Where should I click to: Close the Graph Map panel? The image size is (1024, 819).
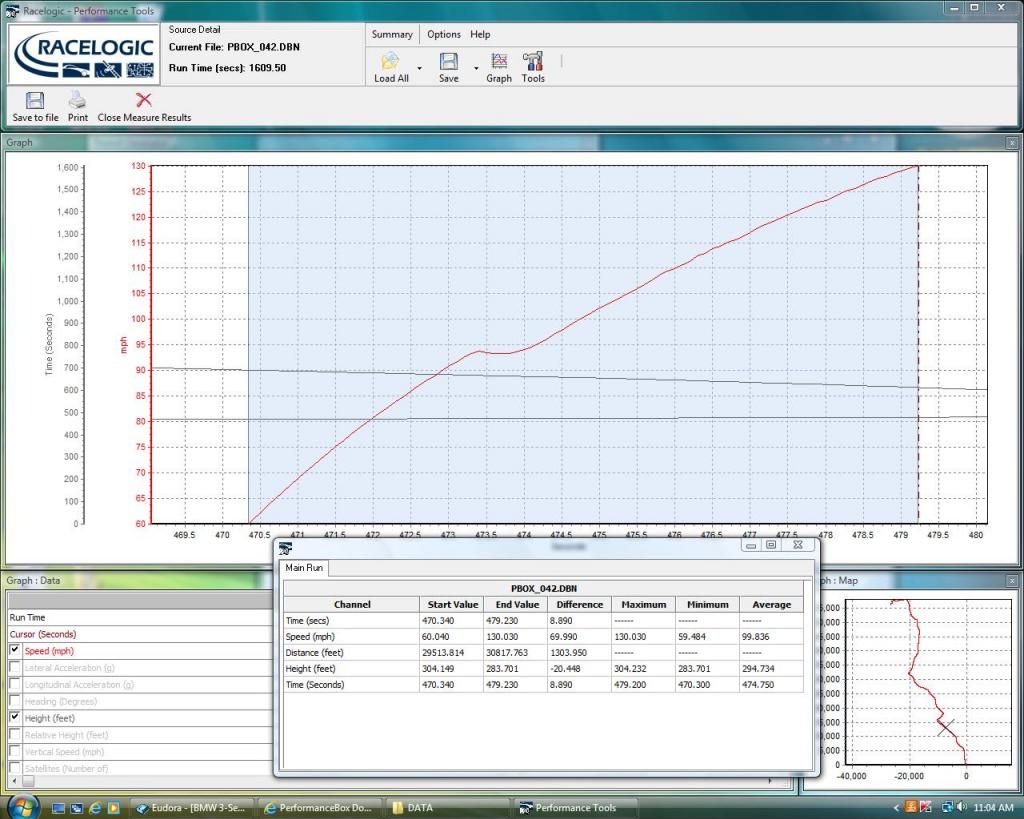click(1012, 580)
